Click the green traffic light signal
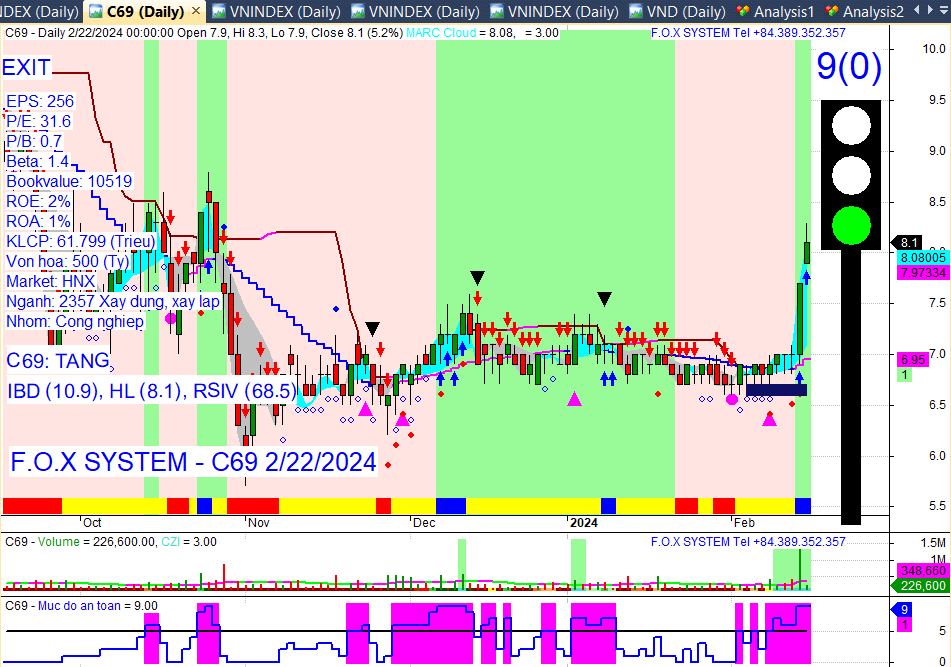 [851, 225]
